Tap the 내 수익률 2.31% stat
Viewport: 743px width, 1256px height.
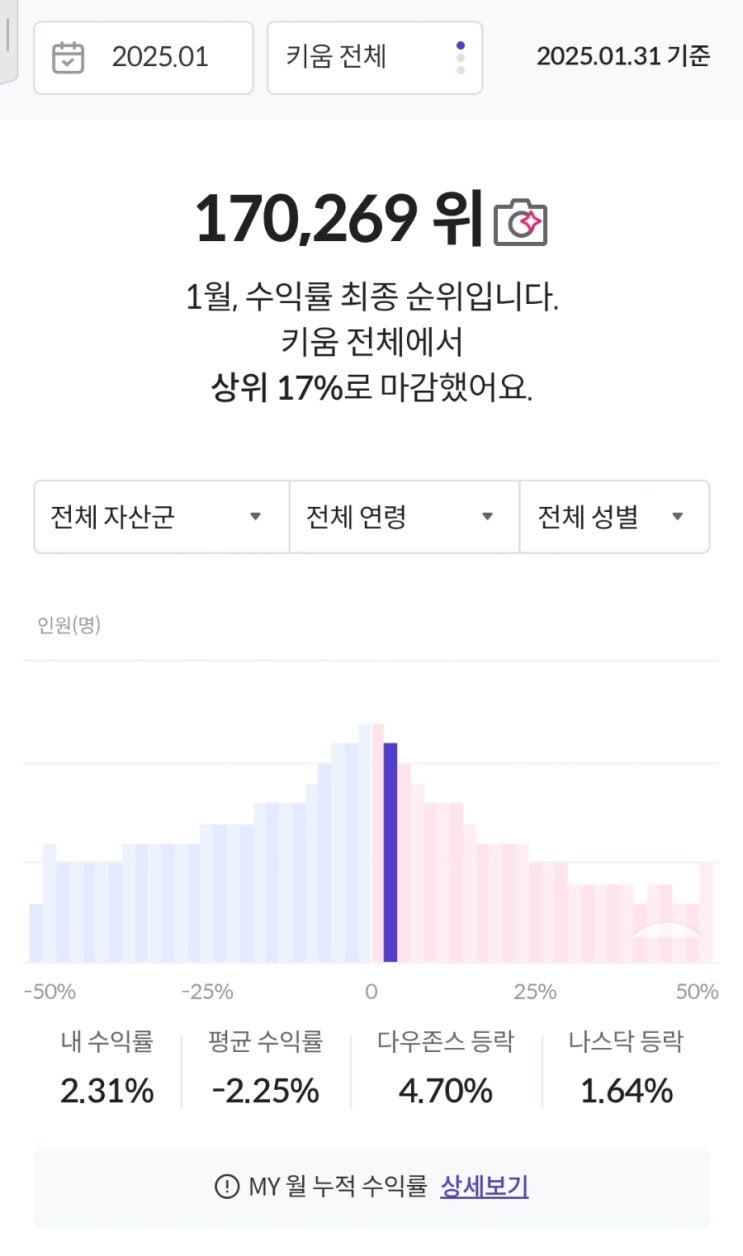point(107,1068)
